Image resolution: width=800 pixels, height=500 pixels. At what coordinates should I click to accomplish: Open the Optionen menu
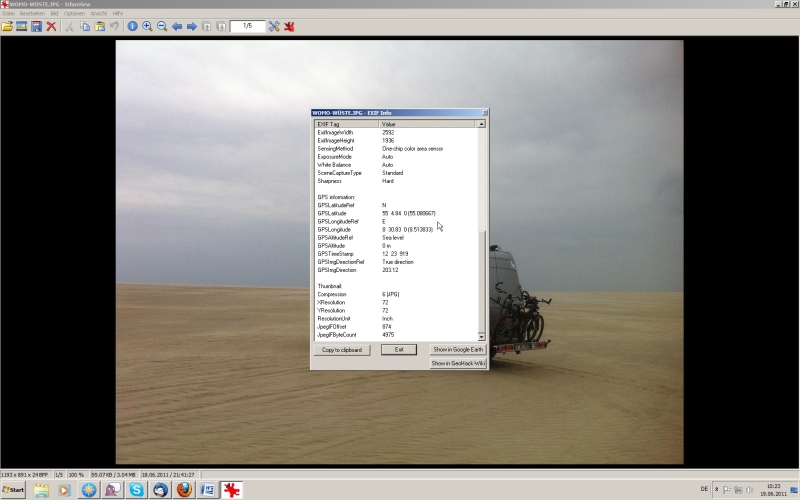tap(74, 13)
